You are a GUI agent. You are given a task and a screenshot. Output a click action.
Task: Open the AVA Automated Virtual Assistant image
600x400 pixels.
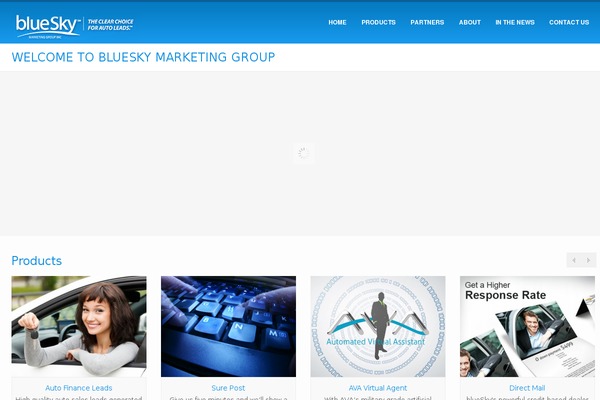[378, 327]
